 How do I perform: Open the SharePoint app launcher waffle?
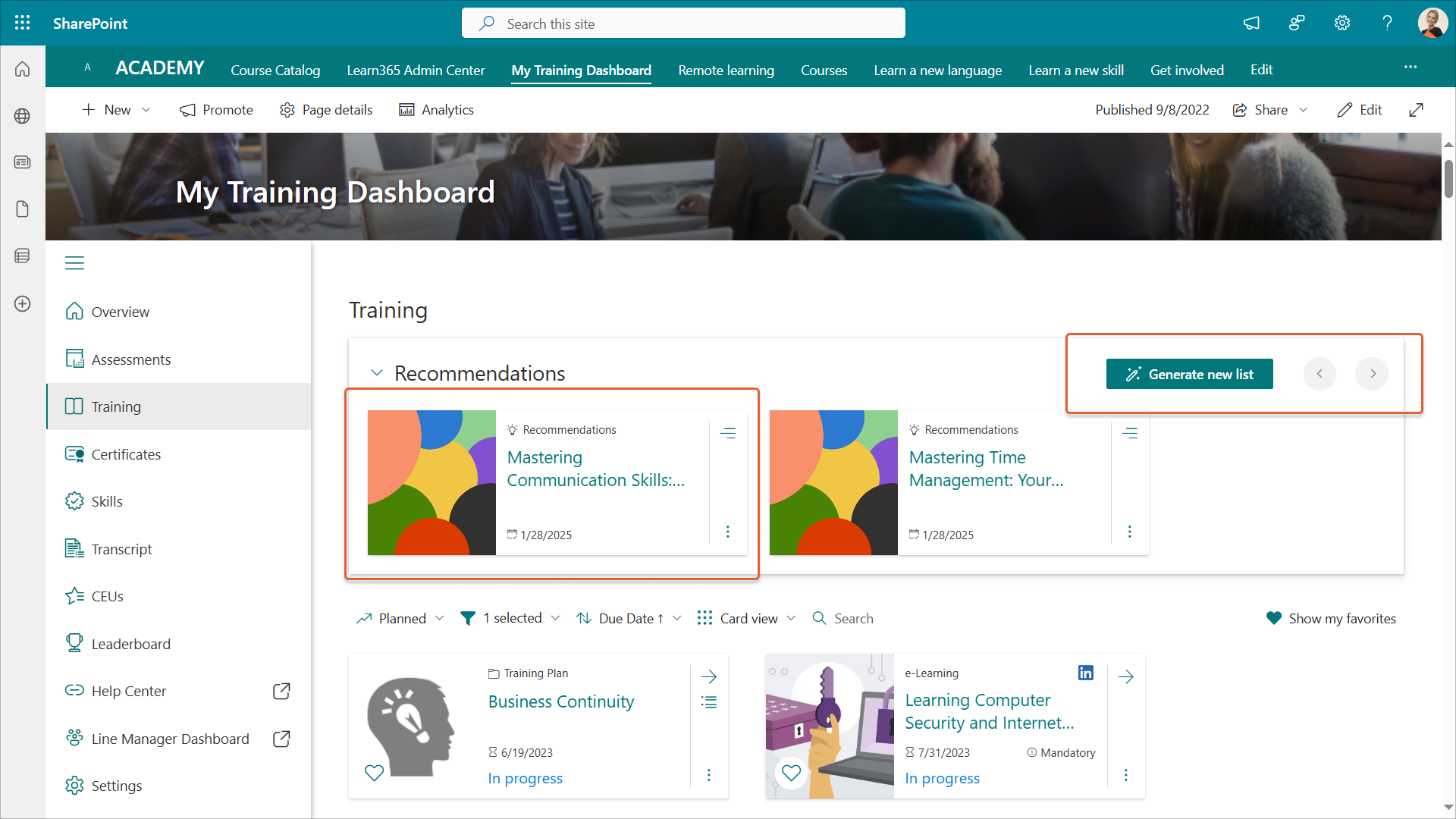pos(23,23)
